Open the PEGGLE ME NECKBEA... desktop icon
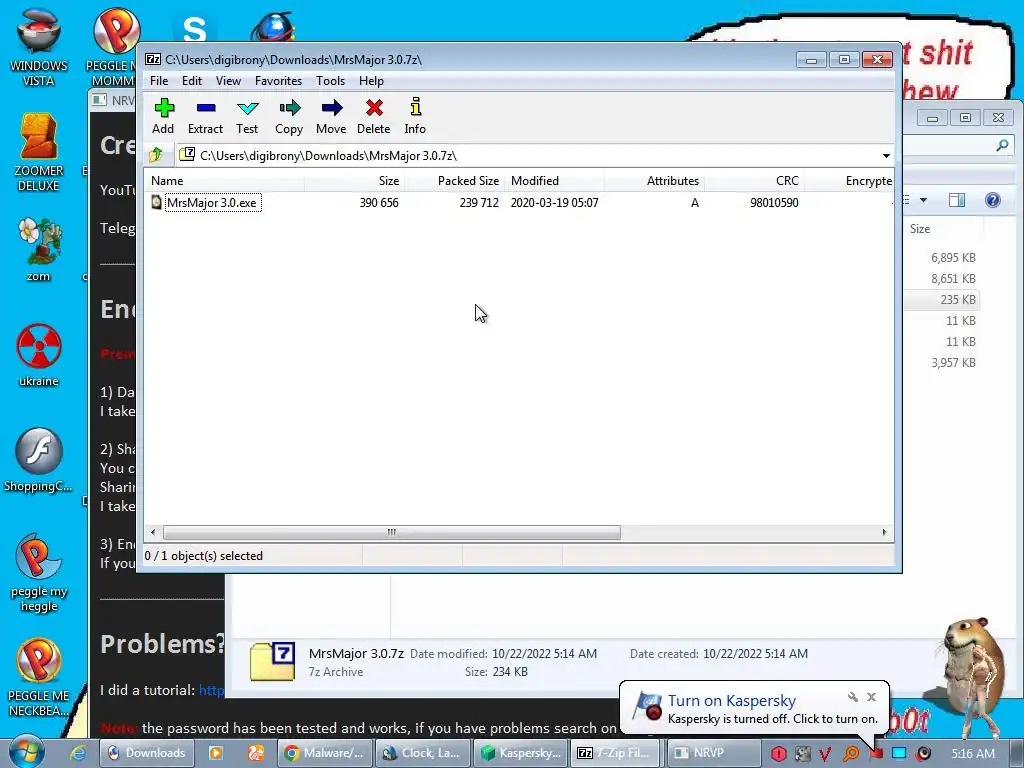Image resolution: width=1024 pixels, height=768 pixels. 39,678
